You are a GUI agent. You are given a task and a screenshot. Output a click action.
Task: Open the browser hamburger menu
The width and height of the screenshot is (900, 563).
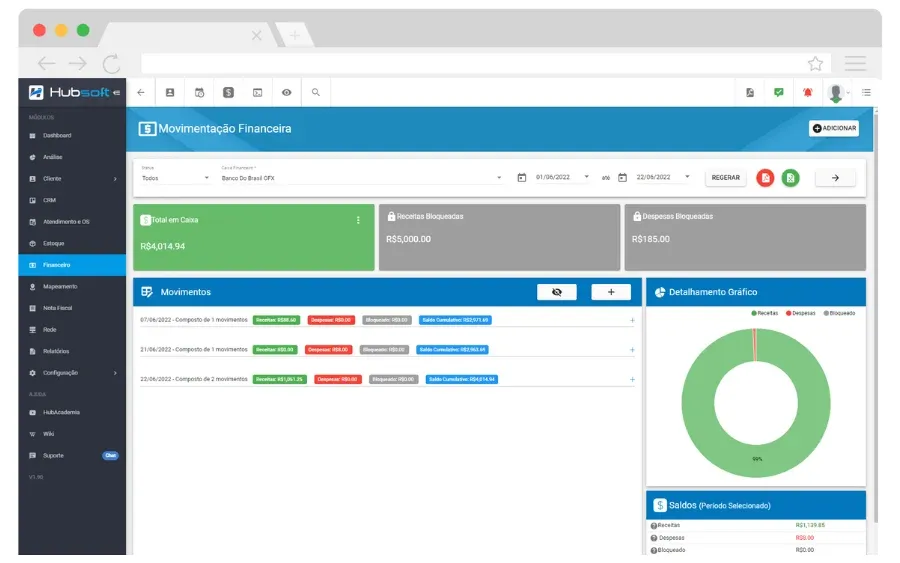pos(855,63)
